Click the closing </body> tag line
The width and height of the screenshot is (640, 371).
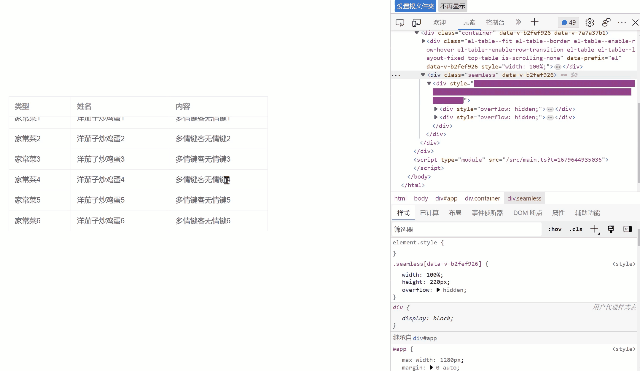coord(418,177)
